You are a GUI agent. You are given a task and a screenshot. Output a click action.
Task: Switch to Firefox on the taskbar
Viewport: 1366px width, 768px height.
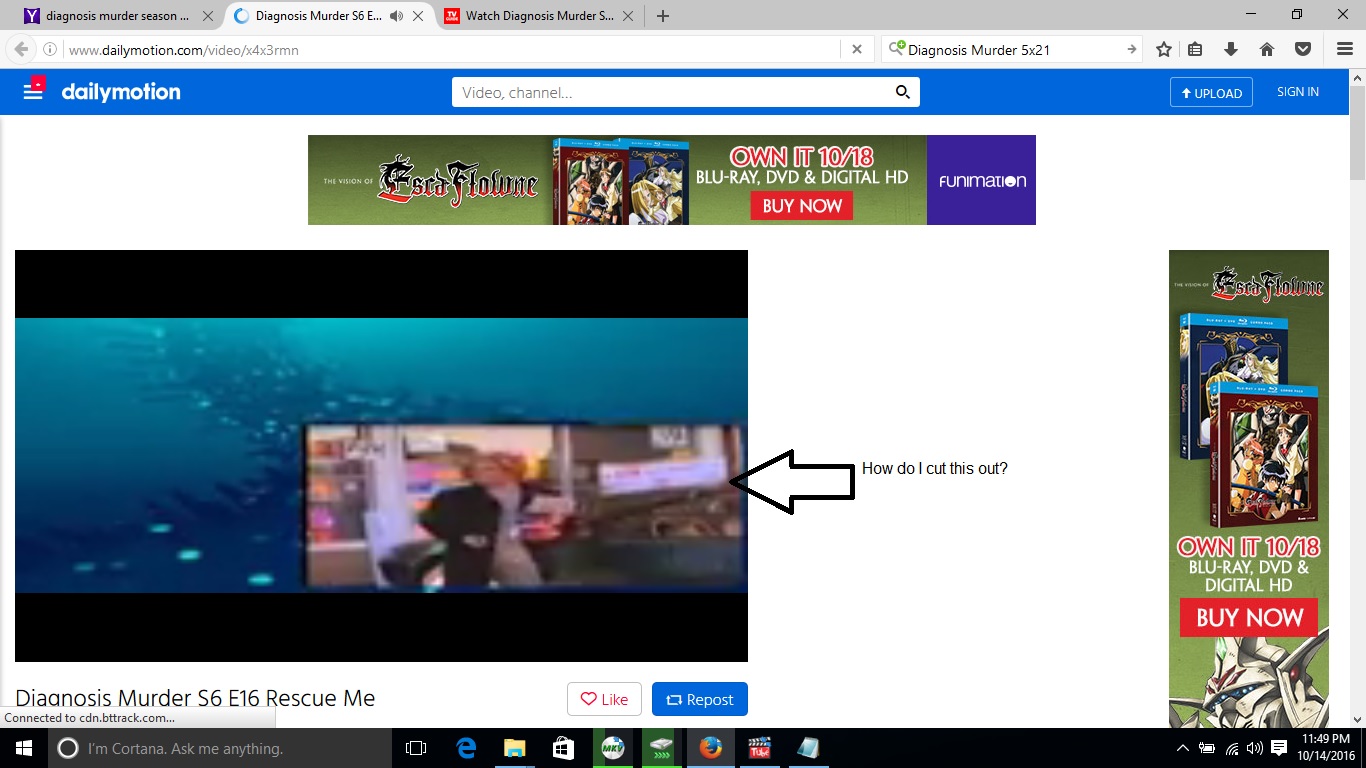(710, 748)
